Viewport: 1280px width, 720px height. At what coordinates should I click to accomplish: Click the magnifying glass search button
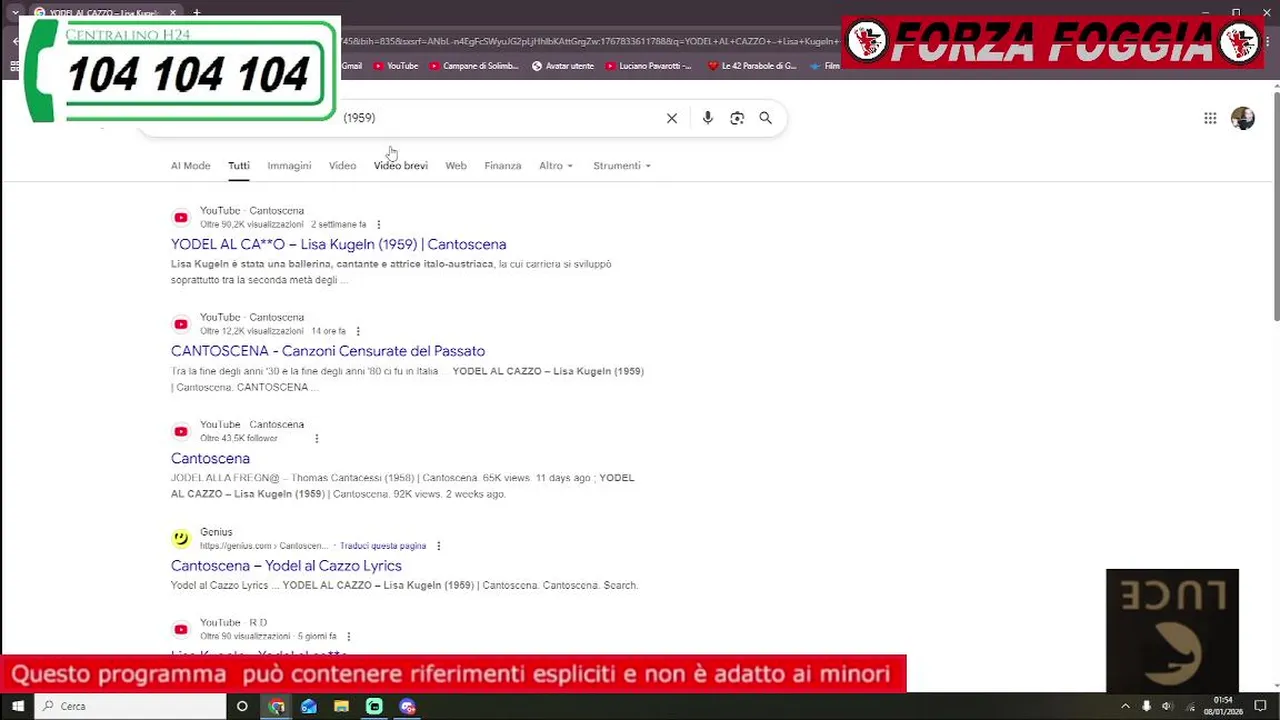pyautogui.click(x=766, y=118)
